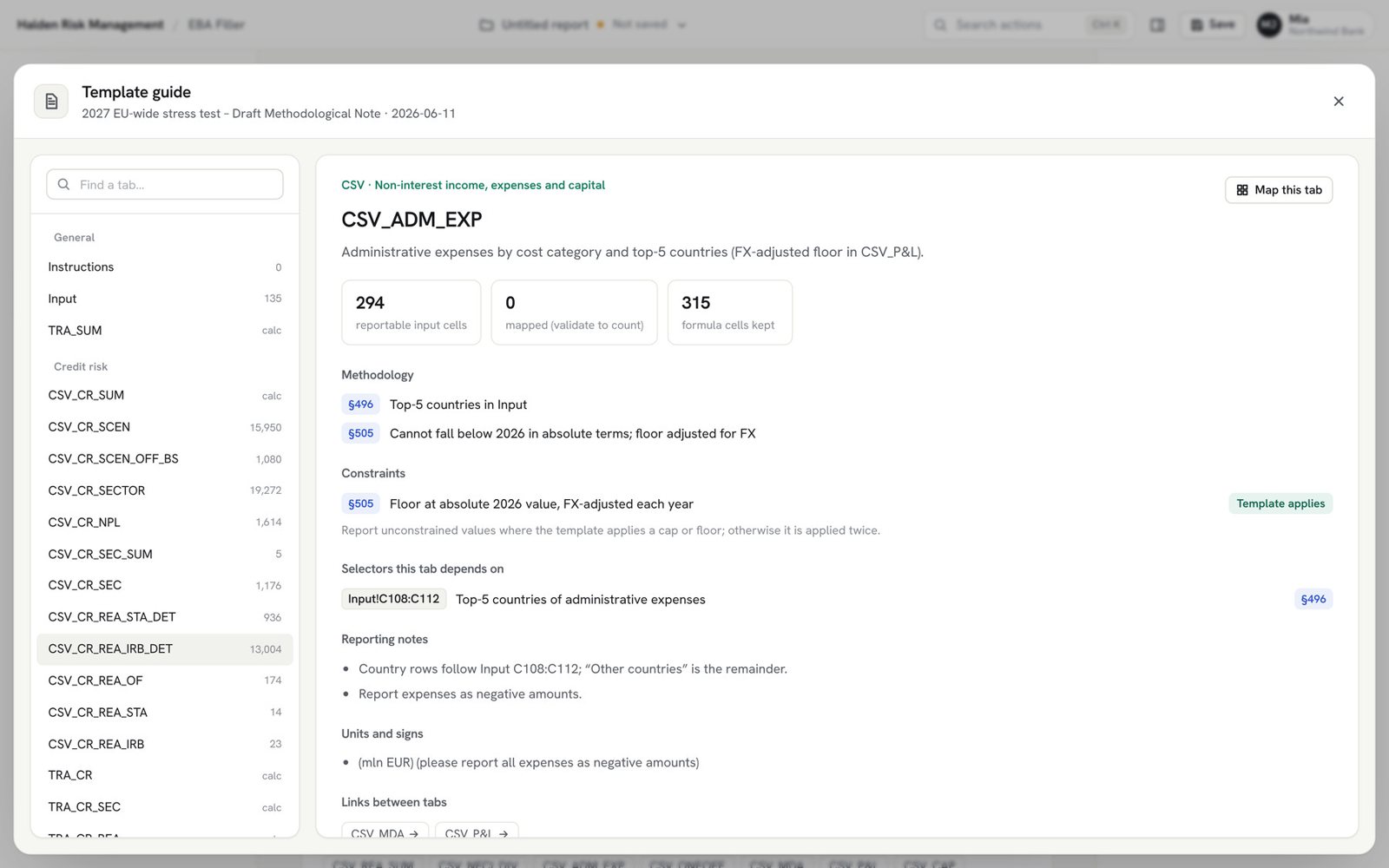The image size is (1389, 868).
Task: Select TRA_CR in the tab list
Action: click(x=165, y=775)
